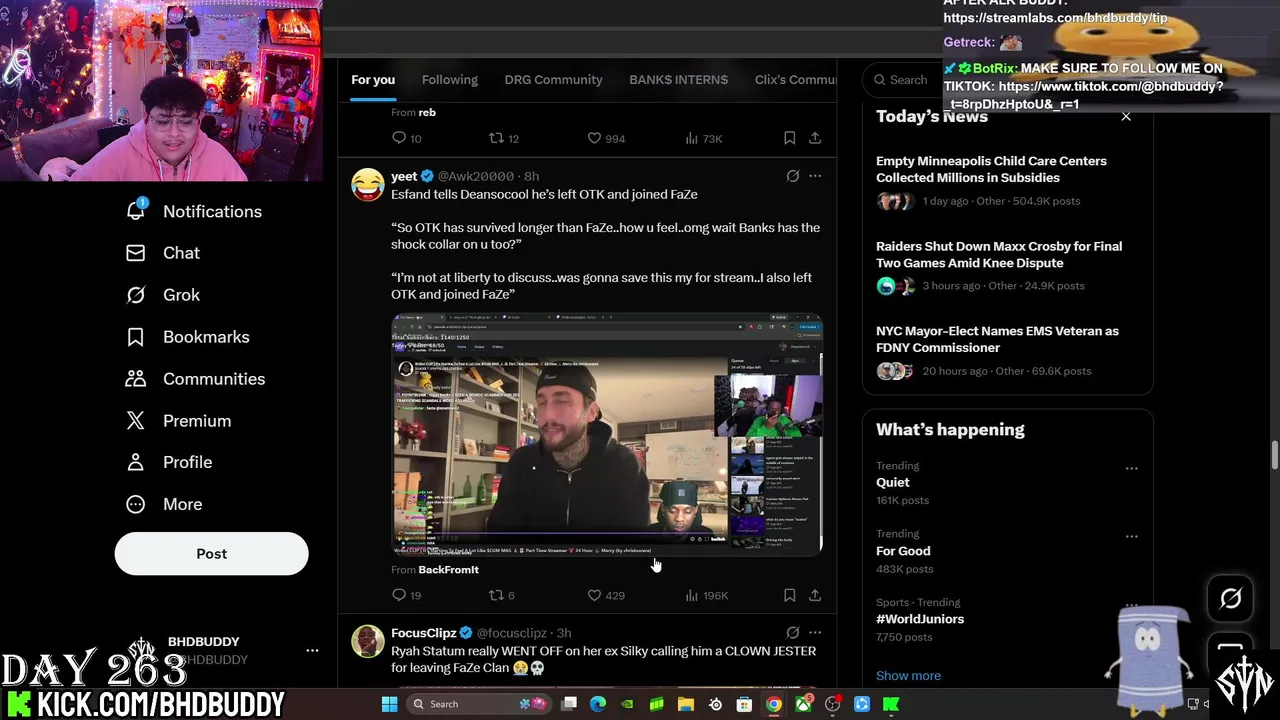
Task: Bookmark the post from reb
Action: click(x=789, y=138)
